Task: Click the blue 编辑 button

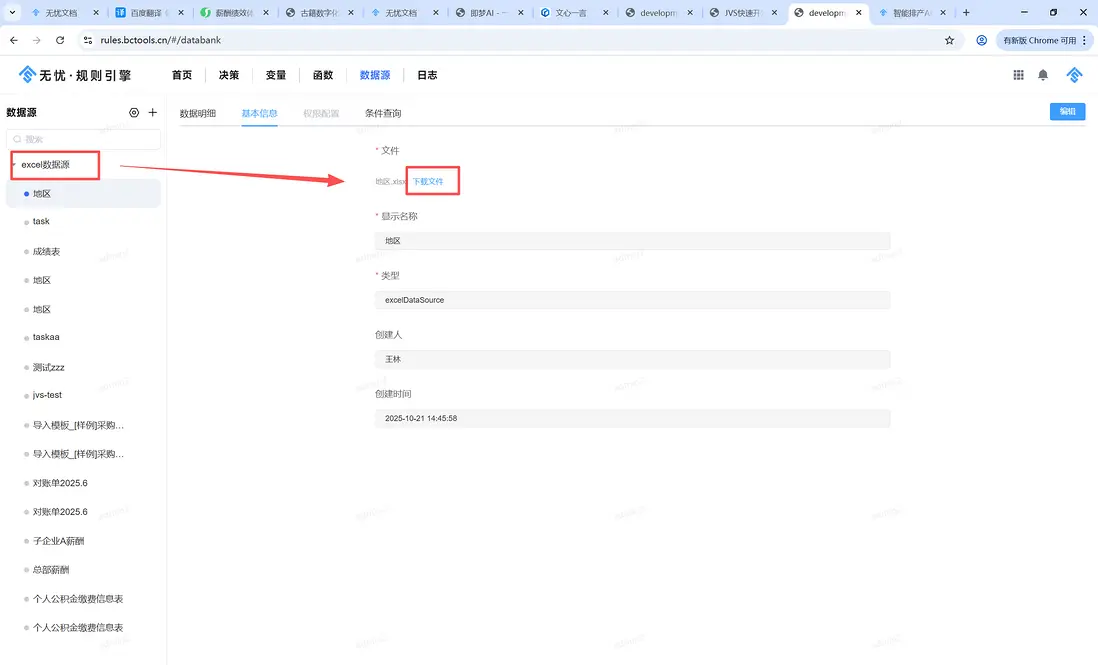Action: point(1067,112)
